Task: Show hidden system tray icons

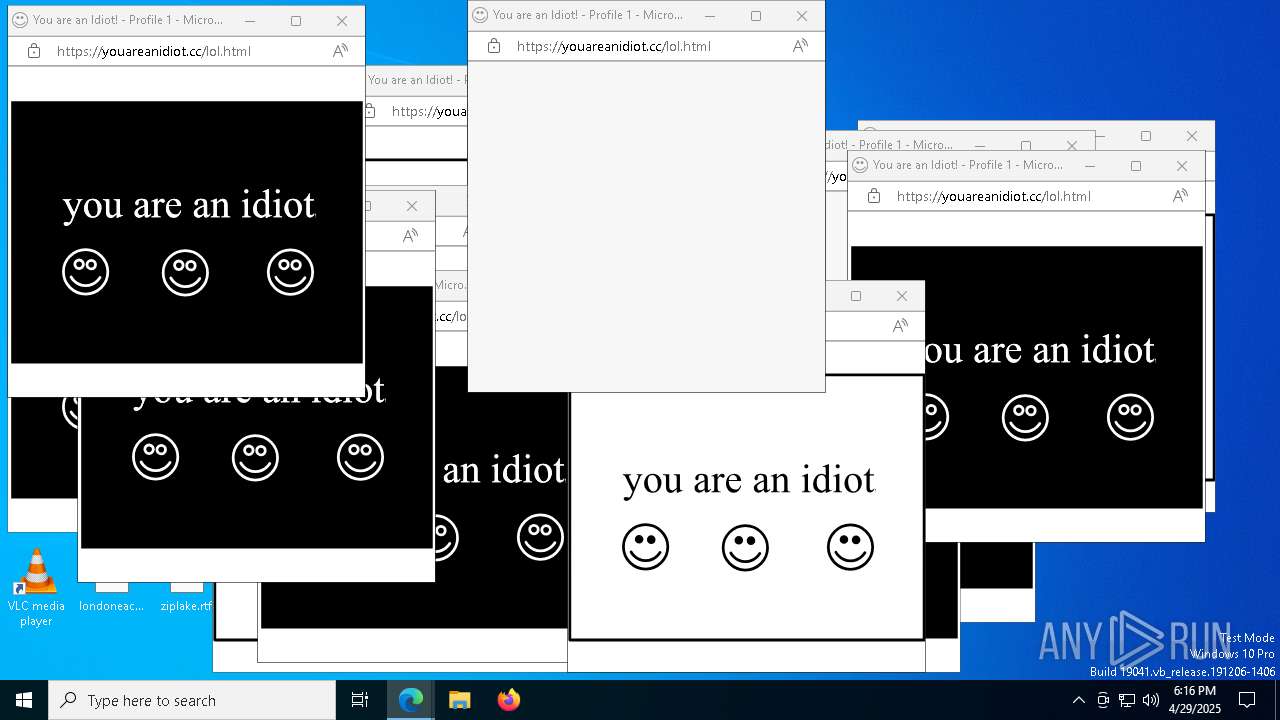Action: (1078, 700)
